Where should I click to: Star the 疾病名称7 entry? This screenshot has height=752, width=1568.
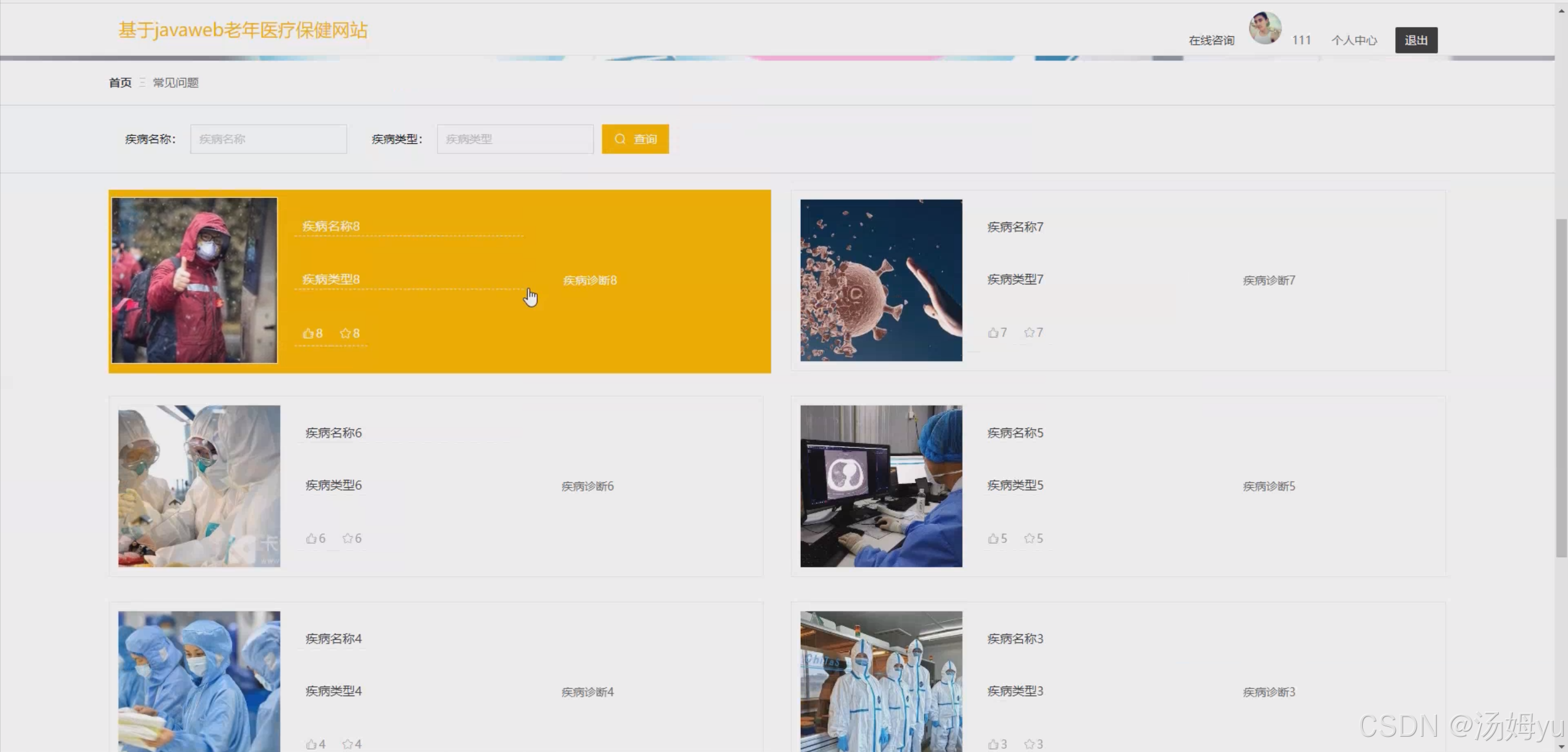1029,333
